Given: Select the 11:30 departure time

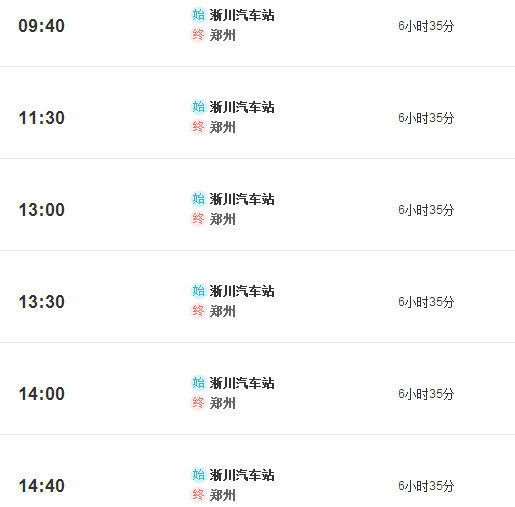Looking at the screenshot, I should [x=41, y=118].
